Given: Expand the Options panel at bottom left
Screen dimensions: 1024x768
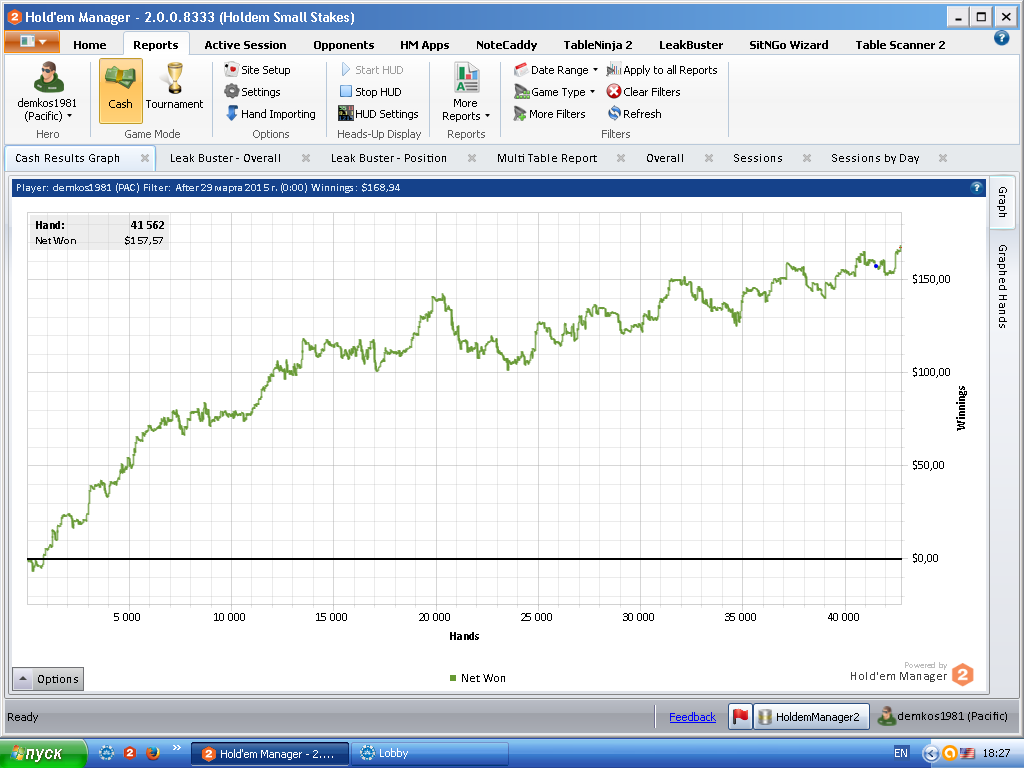Looking at the screenshot, I should coord(48,679).
